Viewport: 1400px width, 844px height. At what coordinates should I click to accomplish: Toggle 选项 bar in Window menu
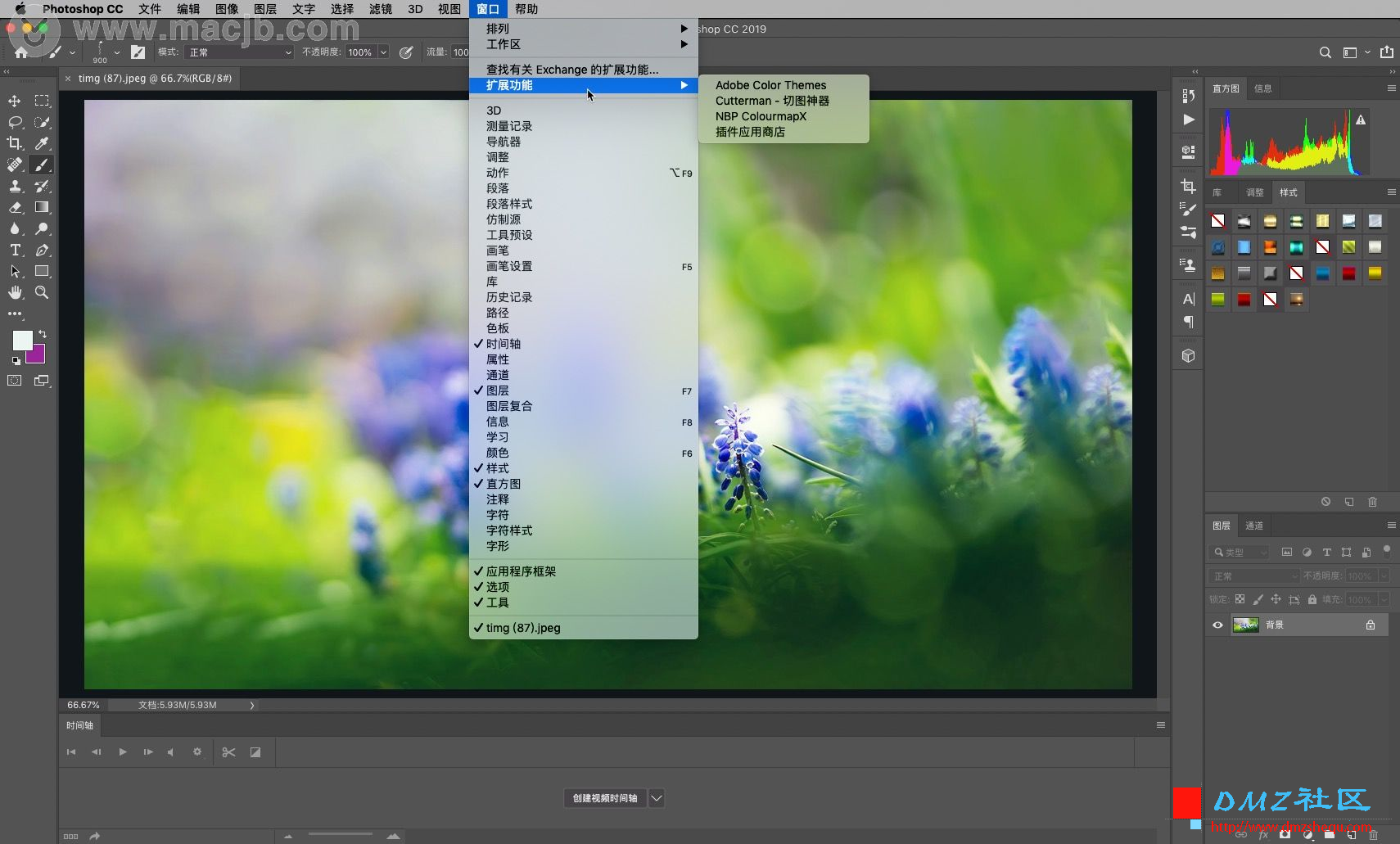[x=584, y=587]
